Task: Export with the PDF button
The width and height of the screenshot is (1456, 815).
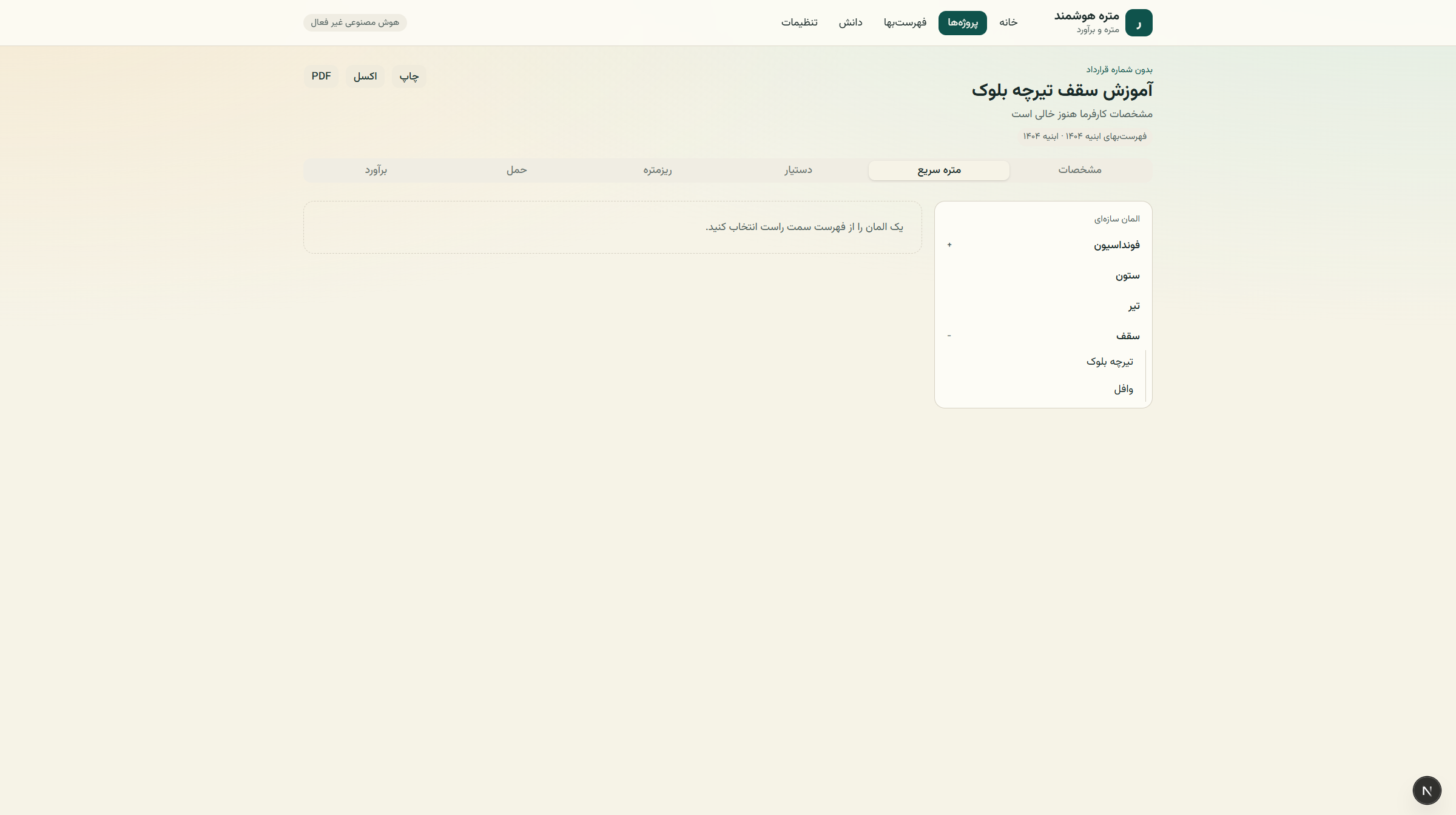Action: tap(321, 76)
